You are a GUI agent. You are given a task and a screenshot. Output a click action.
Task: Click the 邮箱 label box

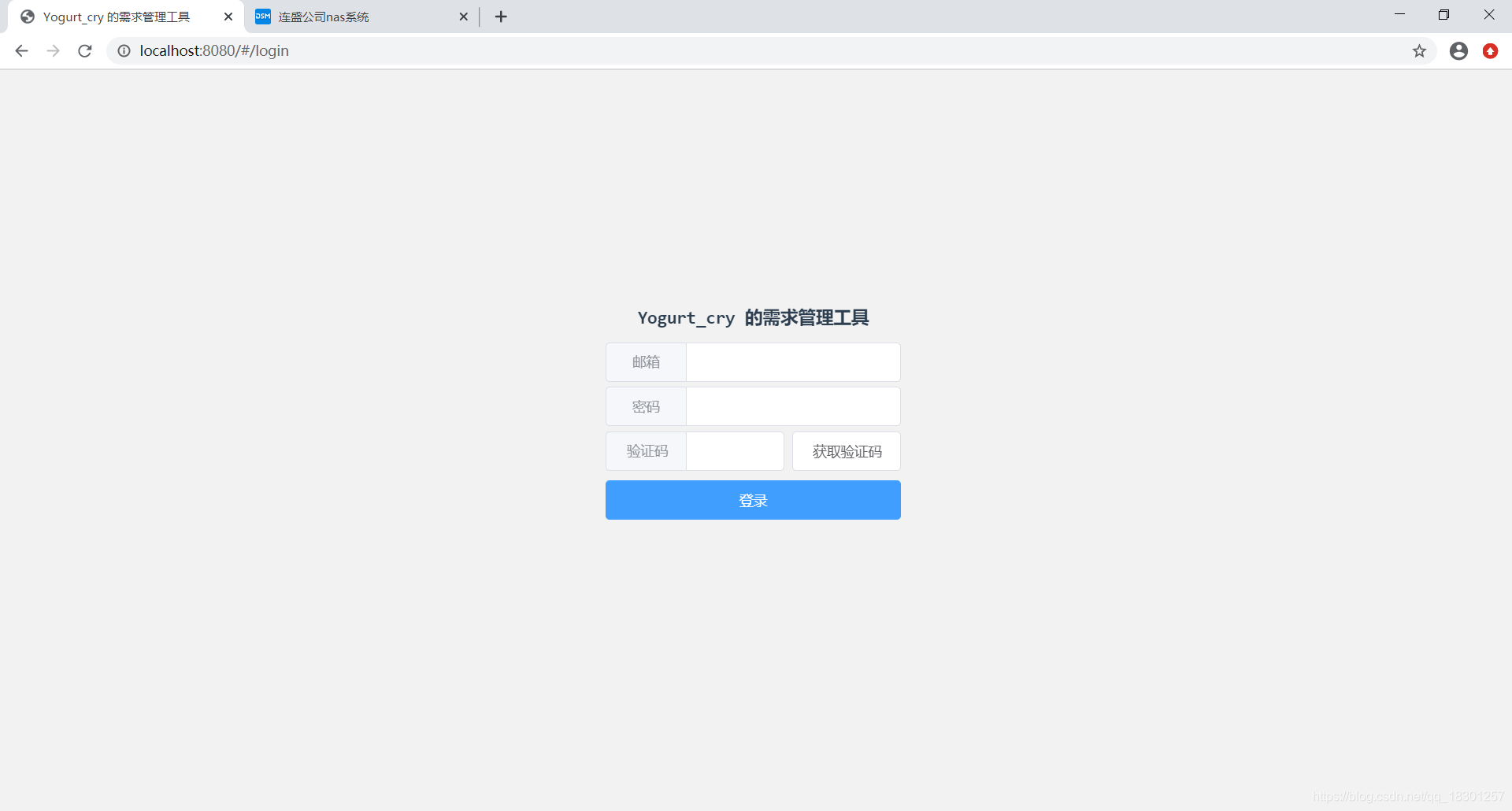pos(646,362)
